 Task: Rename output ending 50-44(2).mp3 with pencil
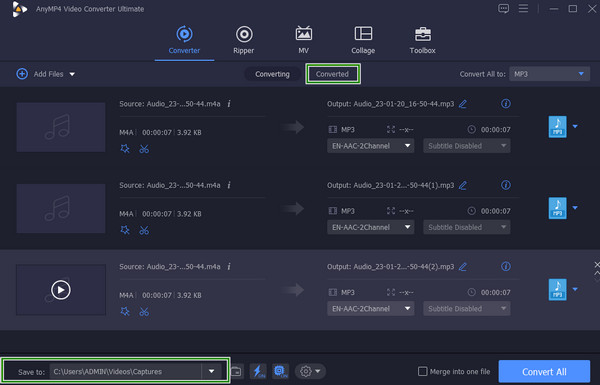coord(463,267)
